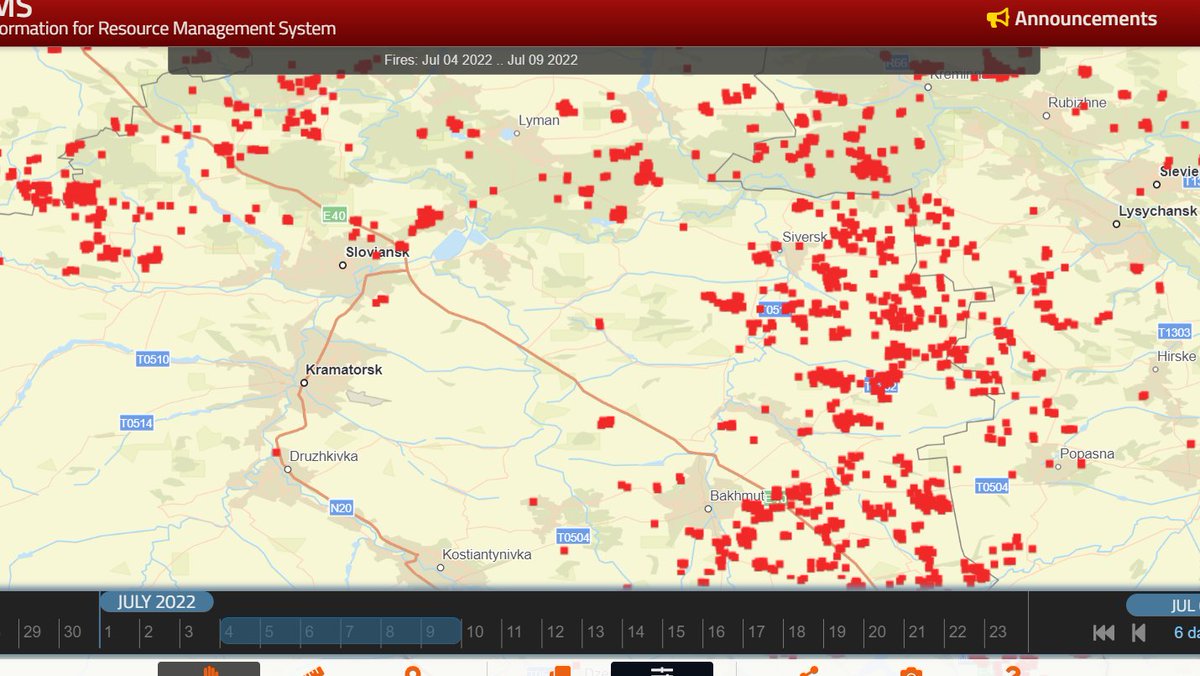Select day 13 on the timeline
The width and height of the screenshot is (1200, 676).
click(x=595, y=632)
